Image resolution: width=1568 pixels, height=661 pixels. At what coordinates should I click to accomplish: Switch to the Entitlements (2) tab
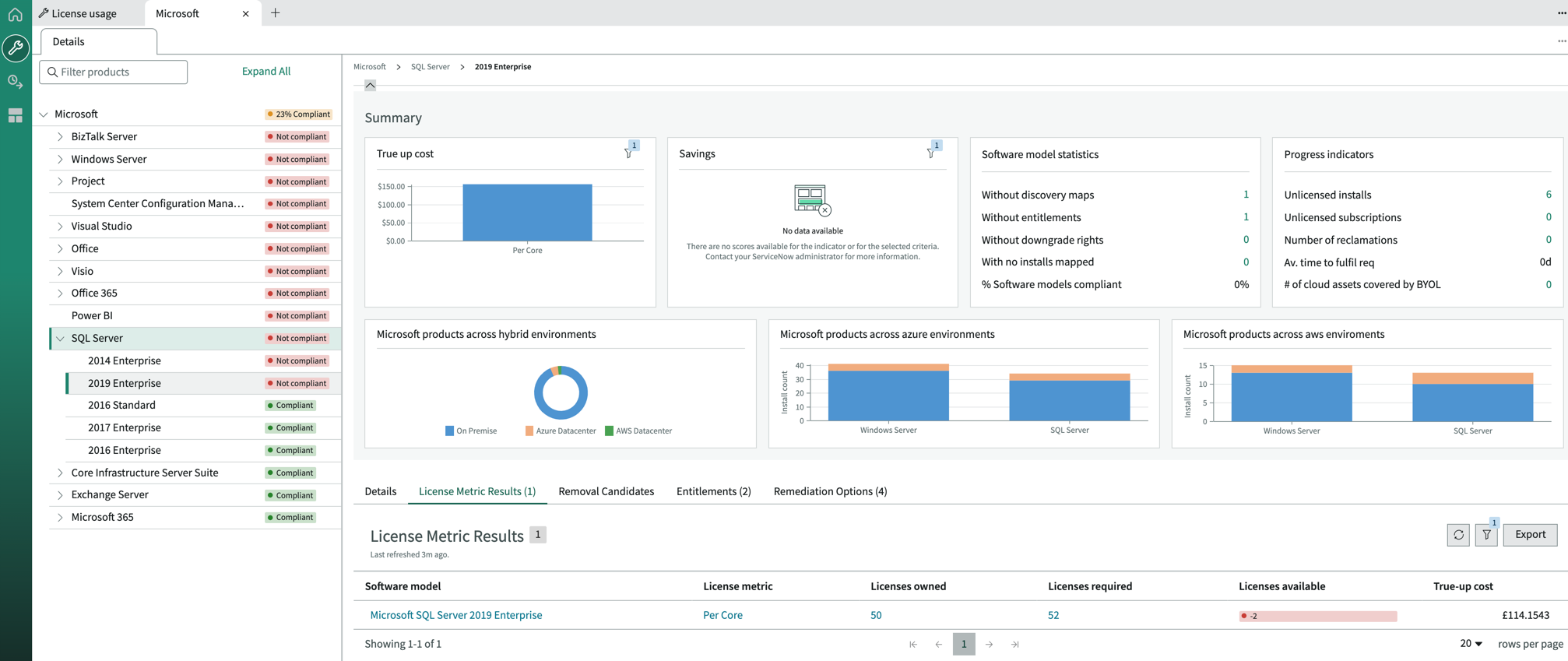[714, 491]
